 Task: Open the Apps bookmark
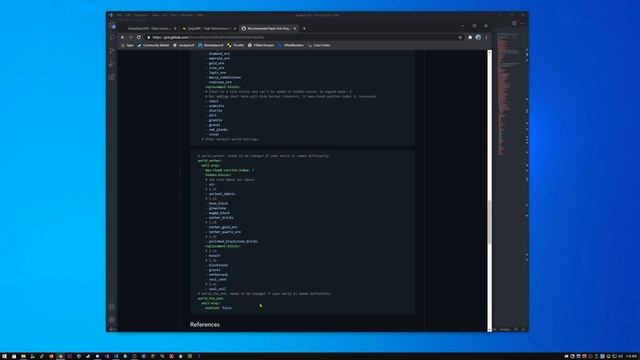(127, 45)
